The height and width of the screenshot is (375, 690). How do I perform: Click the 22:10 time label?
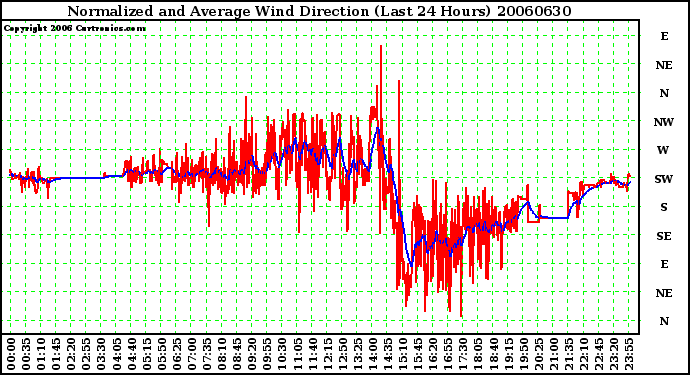583,354
